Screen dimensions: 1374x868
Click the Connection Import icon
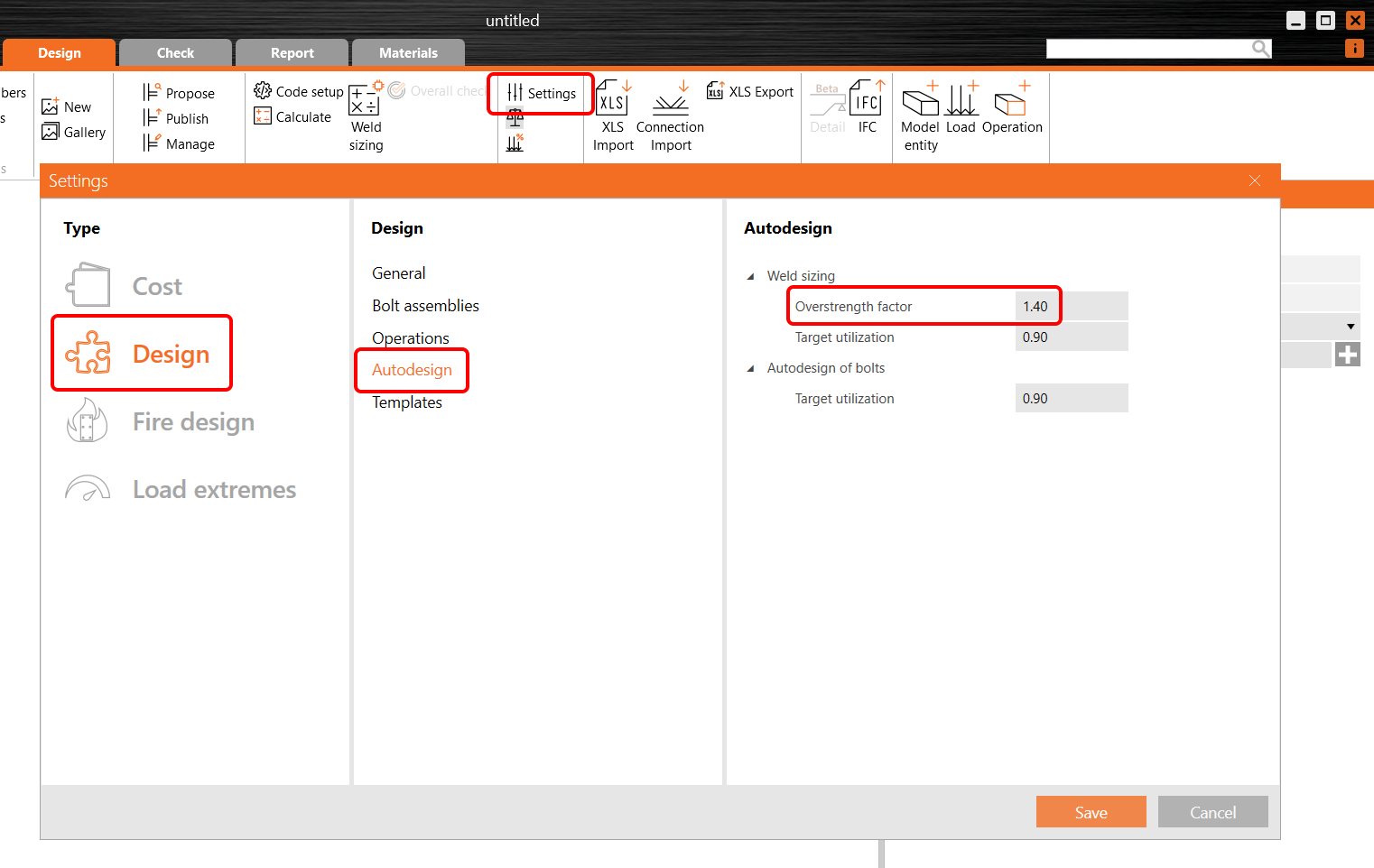coord(670,101)
